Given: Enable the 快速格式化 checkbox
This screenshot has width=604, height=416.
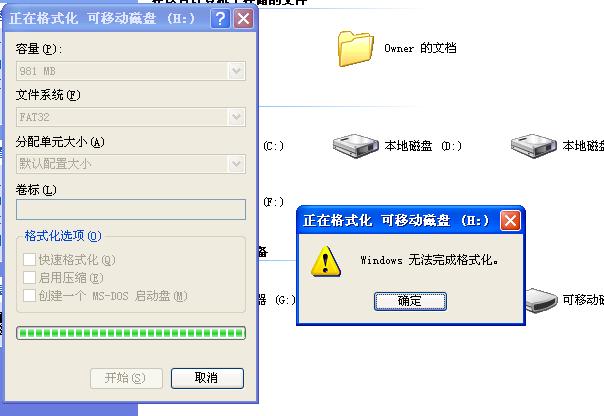Looking at the screenshot, I should pyautogui.click(x=29, y=260).
